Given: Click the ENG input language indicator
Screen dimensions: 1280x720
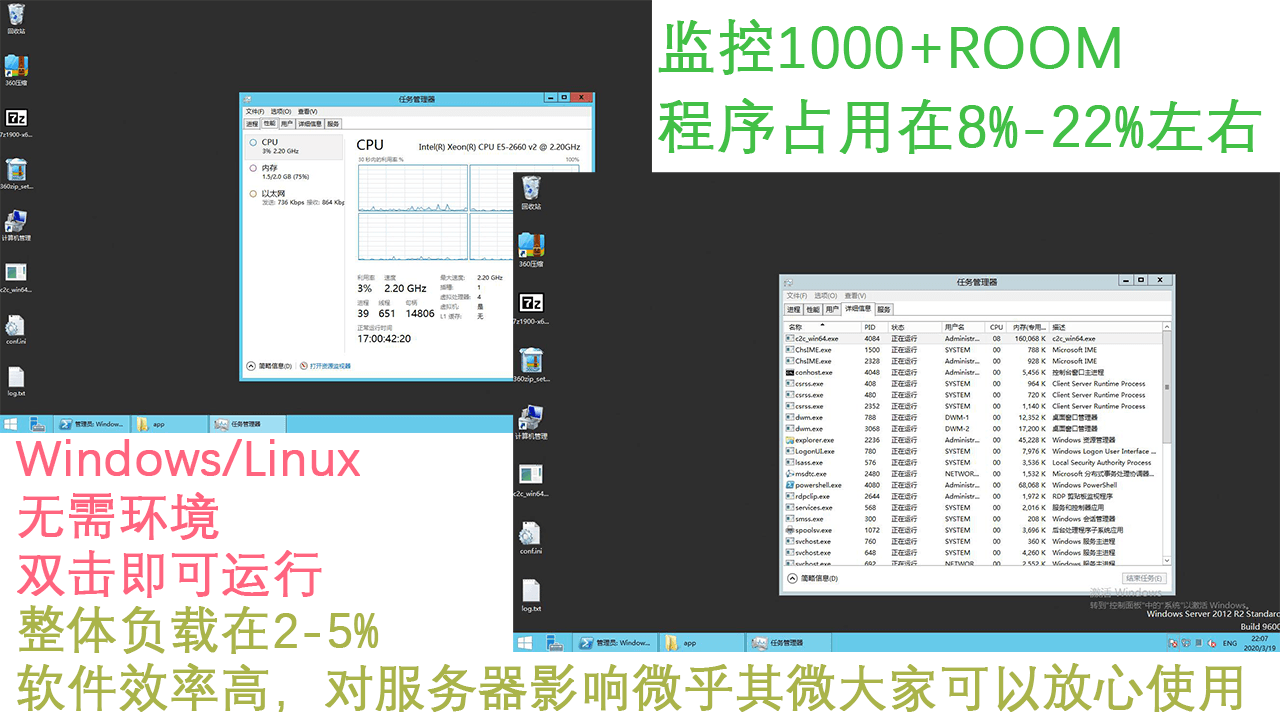Looking at the screenshot, I should pos(1229,644).
